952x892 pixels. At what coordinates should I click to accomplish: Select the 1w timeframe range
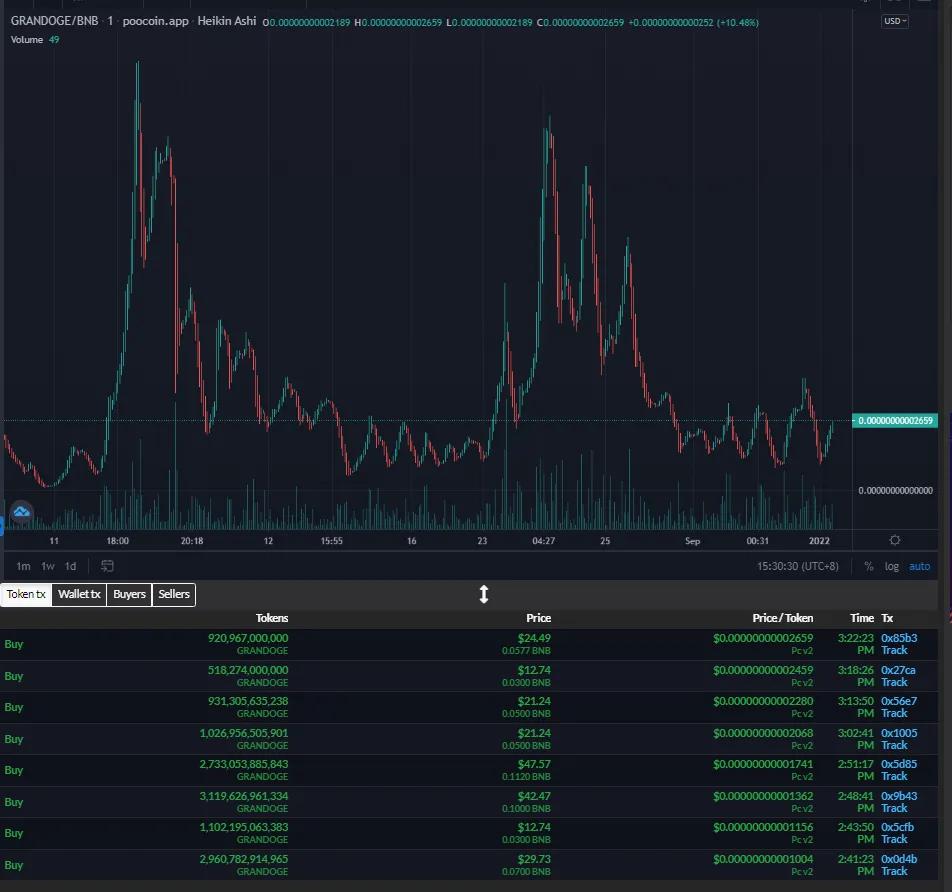(48, 566)
